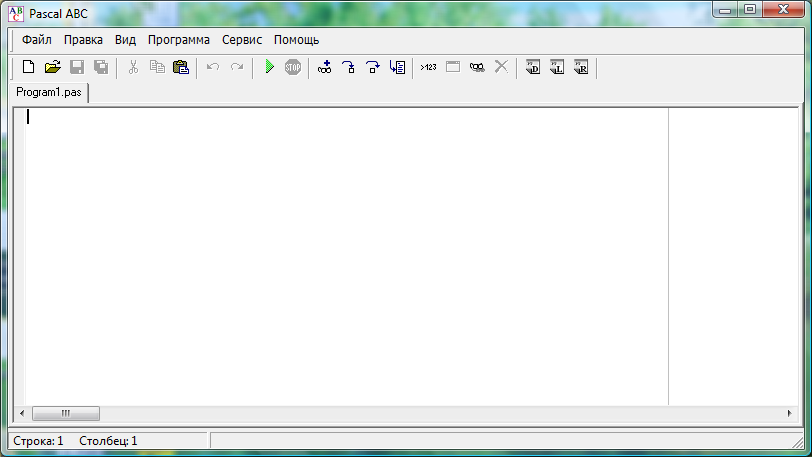
Task: Click the Copy icon in toolbar
Action: coord(157,67)
